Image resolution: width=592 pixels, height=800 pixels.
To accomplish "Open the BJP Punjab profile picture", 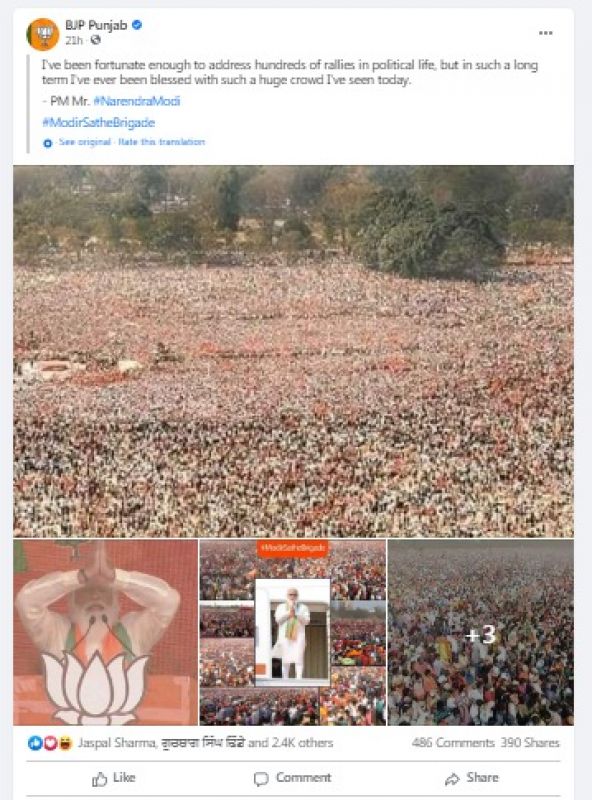I will point(43,34).
